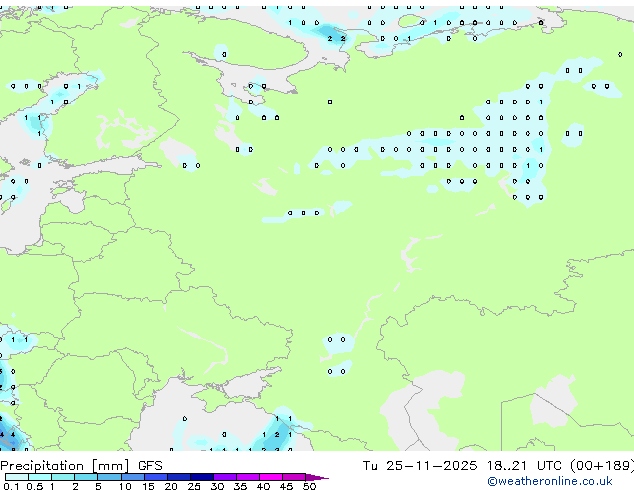634x490 pixels.
Task: Select legend swatch between 40 and 45 mm
Action: coord(271,477)
